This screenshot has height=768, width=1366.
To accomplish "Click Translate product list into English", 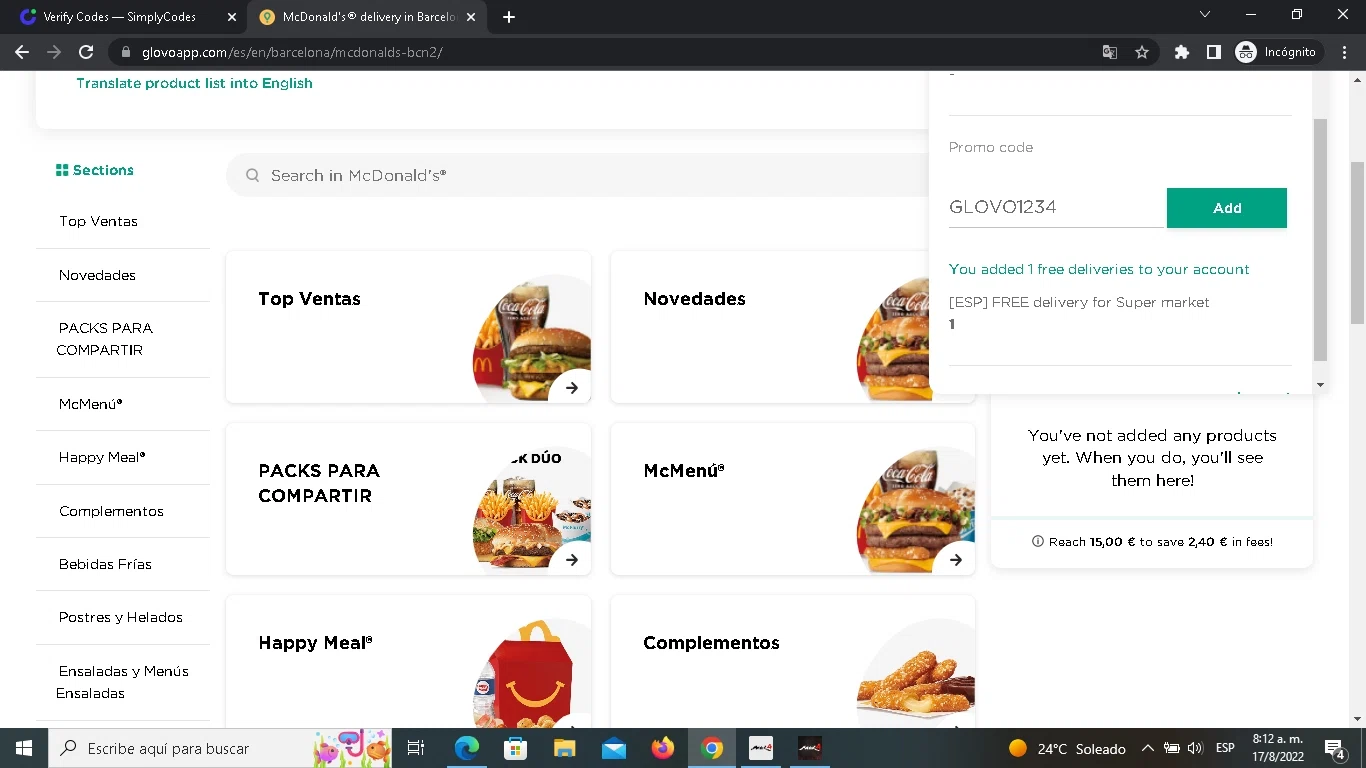I will [194, 83].
